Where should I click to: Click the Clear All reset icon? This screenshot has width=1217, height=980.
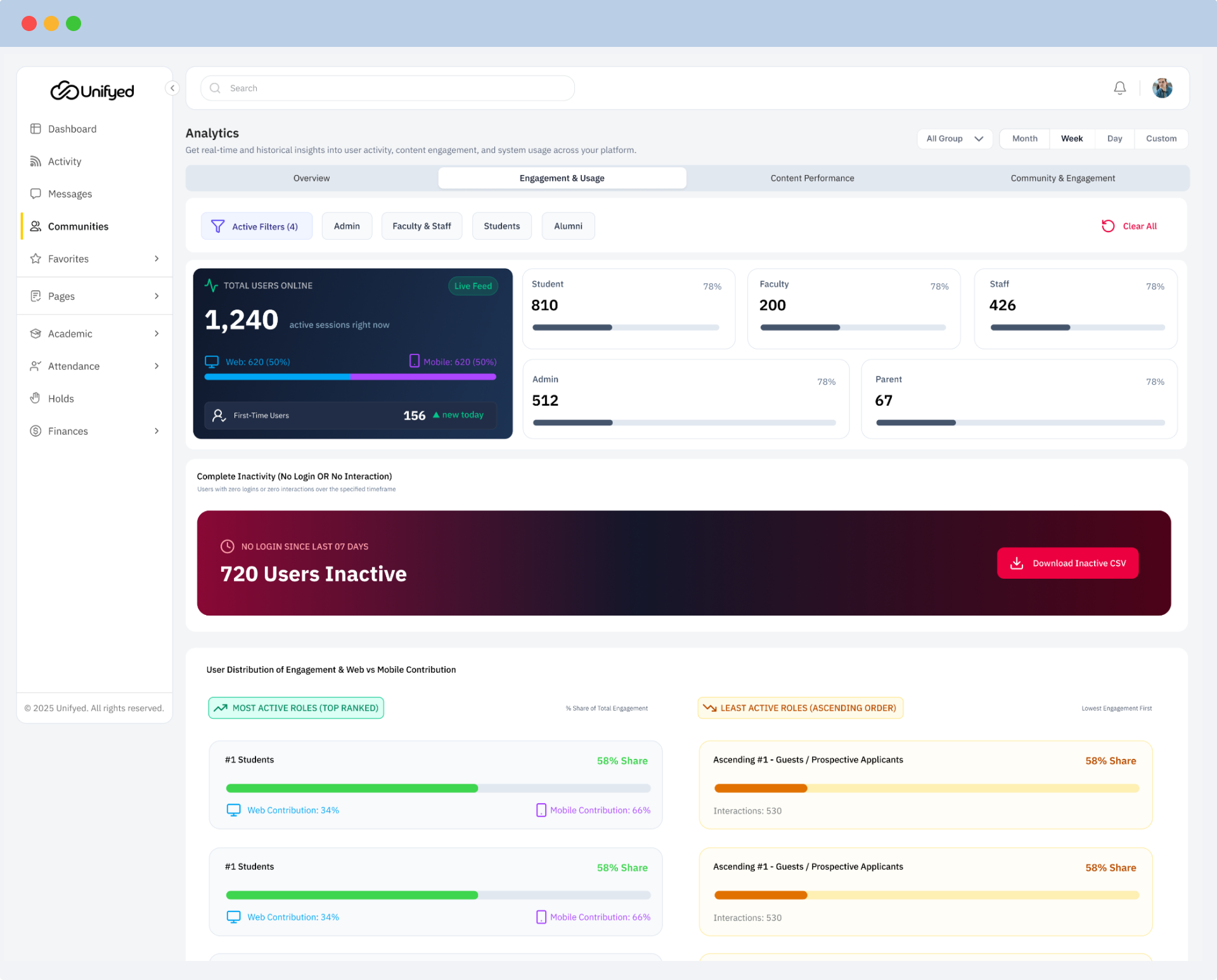(x=1108, y=226)
